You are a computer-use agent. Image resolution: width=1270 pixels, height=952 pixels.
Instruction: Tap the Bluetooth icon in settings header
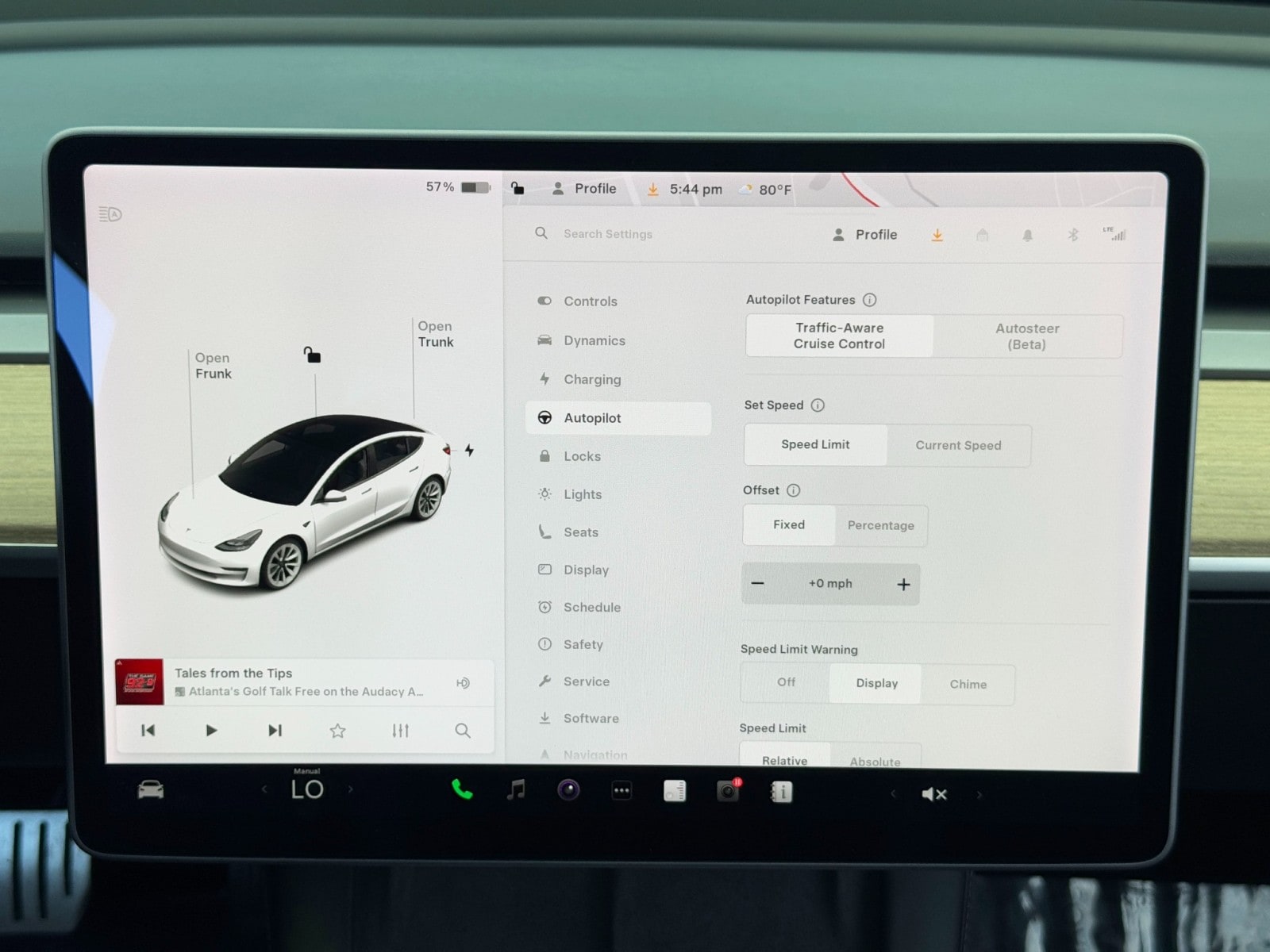pos(1072,235)
